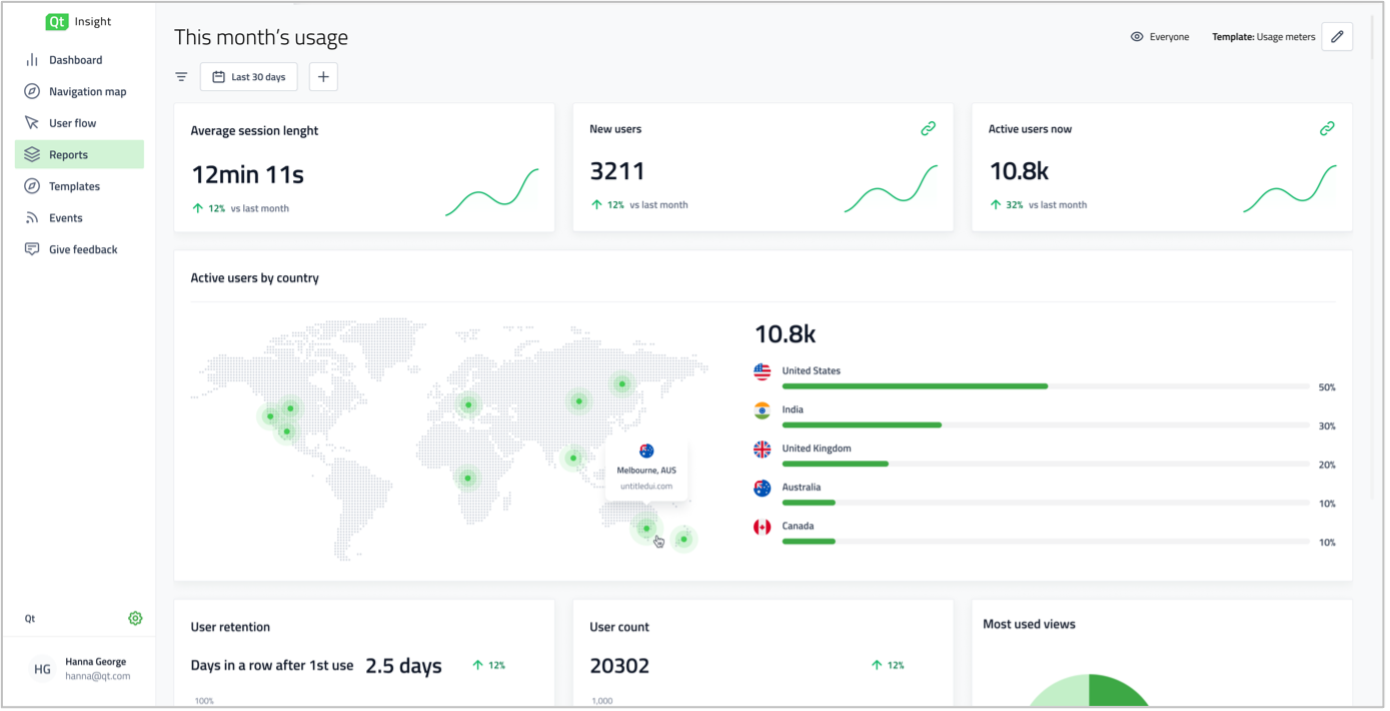Open Dashboard in the sidebar
Viewport: 1390px width, 711px height.
(x=75, y=60)
